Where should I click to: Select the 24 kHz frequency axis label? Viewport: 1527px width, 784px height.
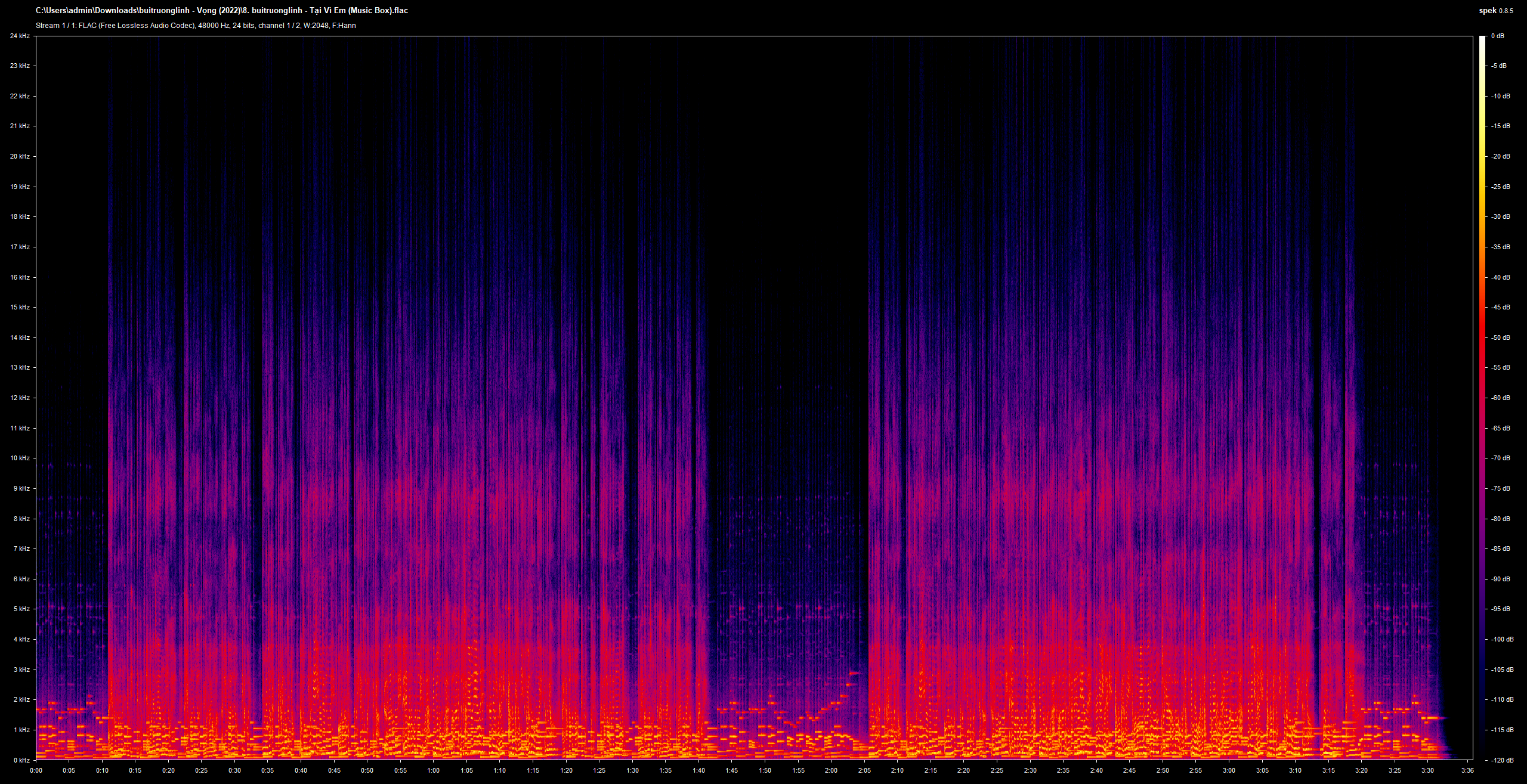(20, 36)
